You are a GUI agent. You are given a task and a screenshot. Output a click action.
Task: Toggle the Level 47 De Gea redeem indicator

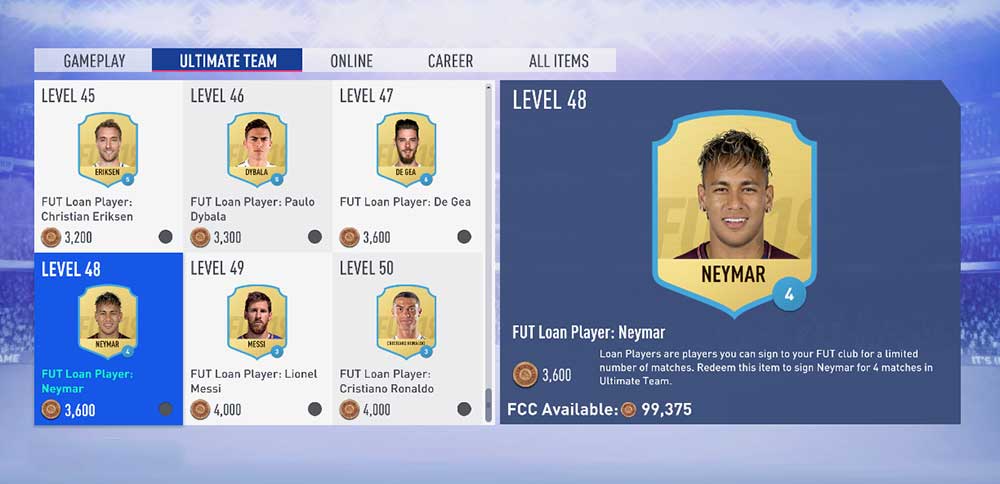tap(464, 237)
